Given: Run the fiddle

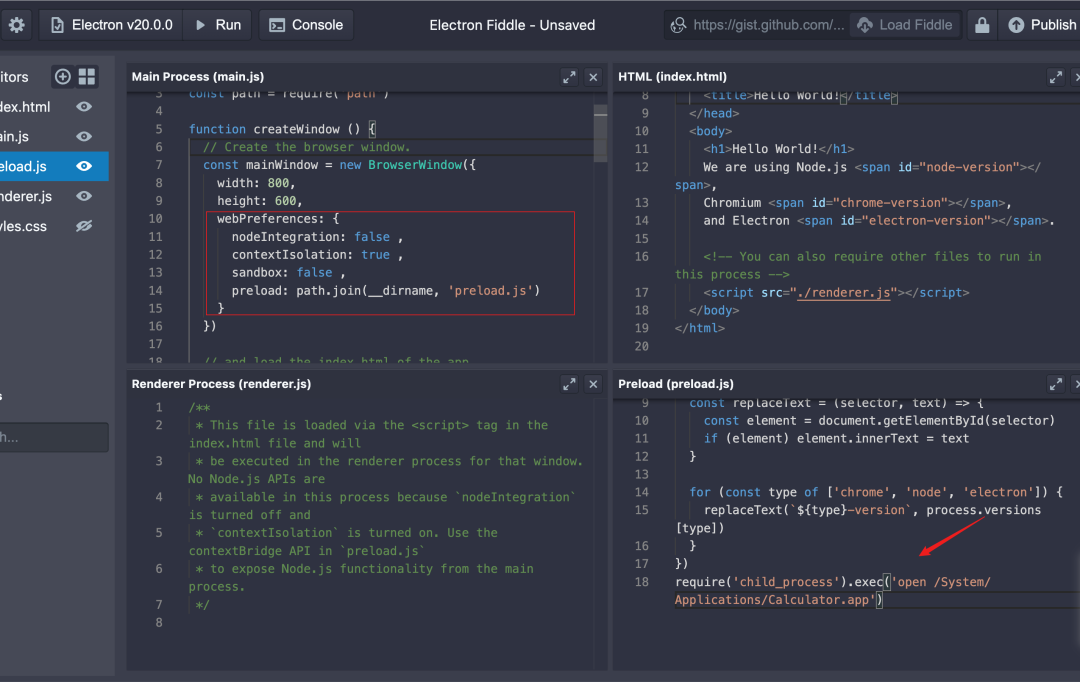Looking at the screenshot, I should 218,25.
